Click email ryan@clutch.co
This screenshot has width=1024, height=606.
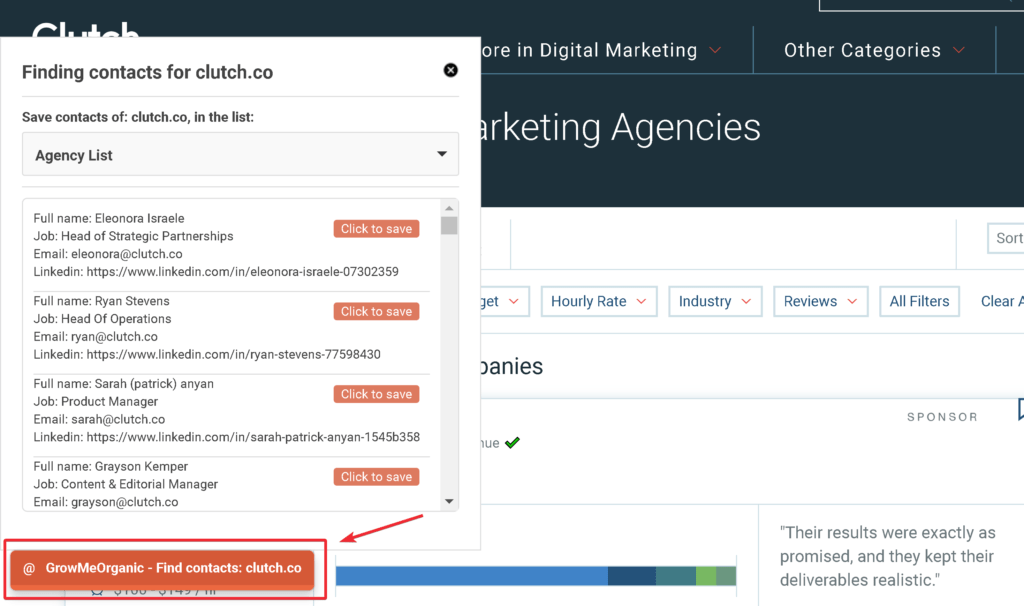tap(114, 337)
